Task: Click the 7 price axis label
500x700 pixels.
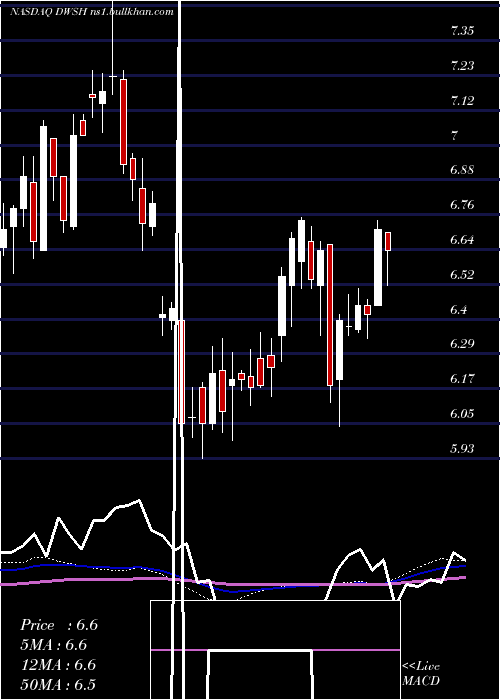Action: coord(454,135)
